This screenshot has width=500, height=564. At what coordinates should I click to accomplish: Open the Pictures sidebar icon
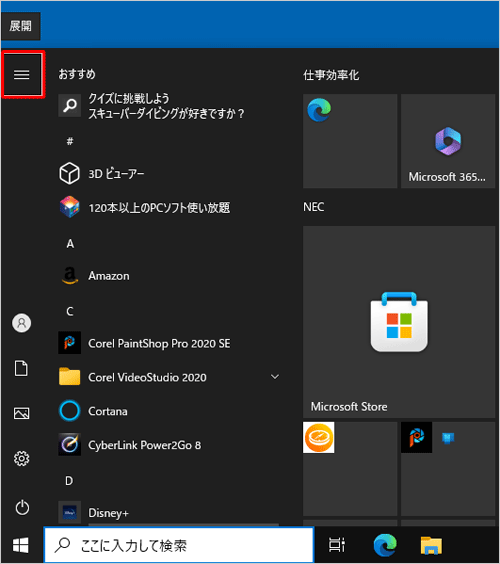point(22,413)
